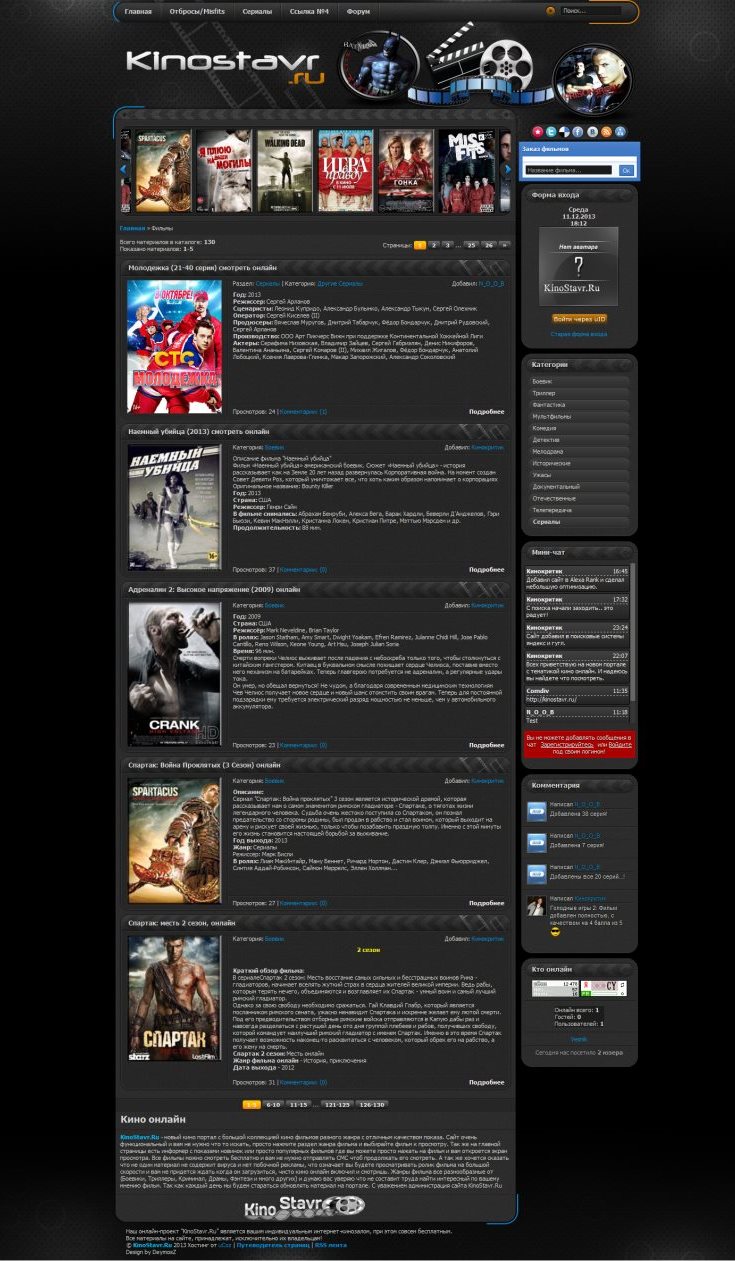The height and width of the screenshot is (1261, 735).
Task: Go to page 26 in top pagination
Action: click(x=488, y=244)
